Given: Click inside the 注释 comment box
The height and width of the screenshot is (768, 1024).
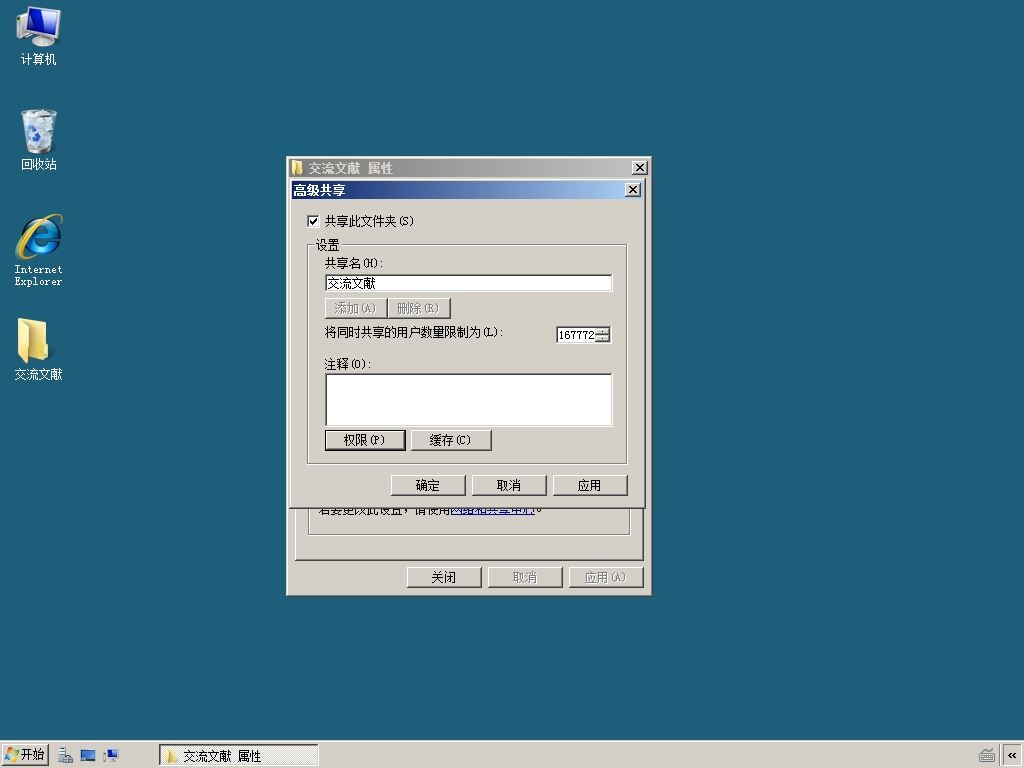Looking at the screenshot, I should tap(468, 400).
